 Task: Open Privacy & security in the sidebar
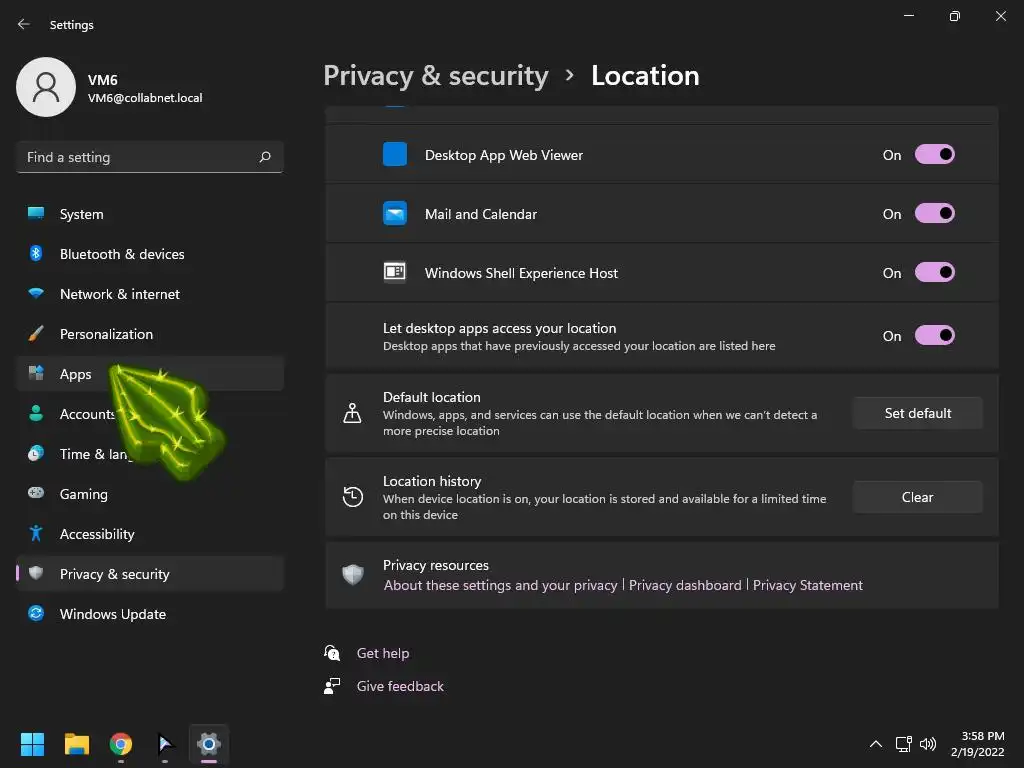pos(114,574)
